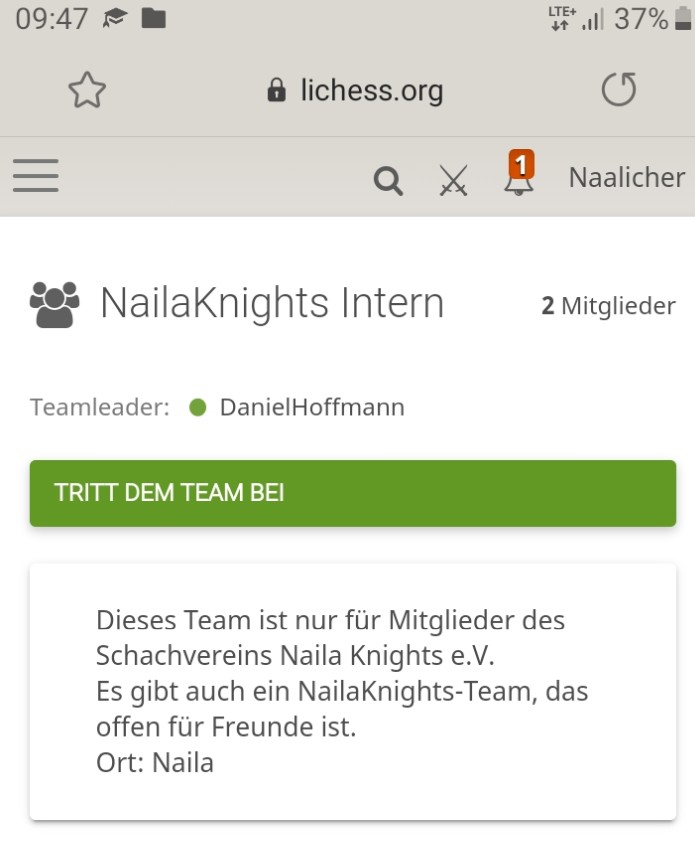This screenshot has height=856, width=695.
Task: Reload the page with the refresh icon
Action: 619,89
